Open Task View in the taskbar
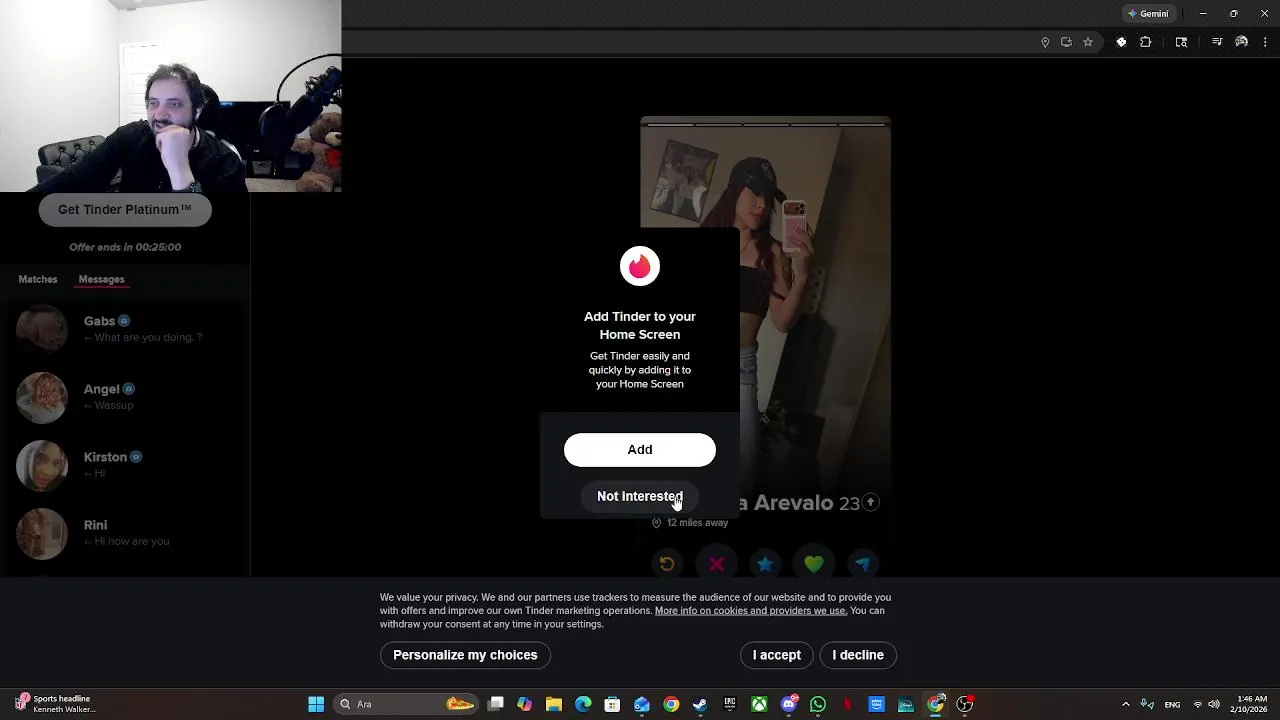The width and height of the screenshot is (1280, 720). pos(496,704)
